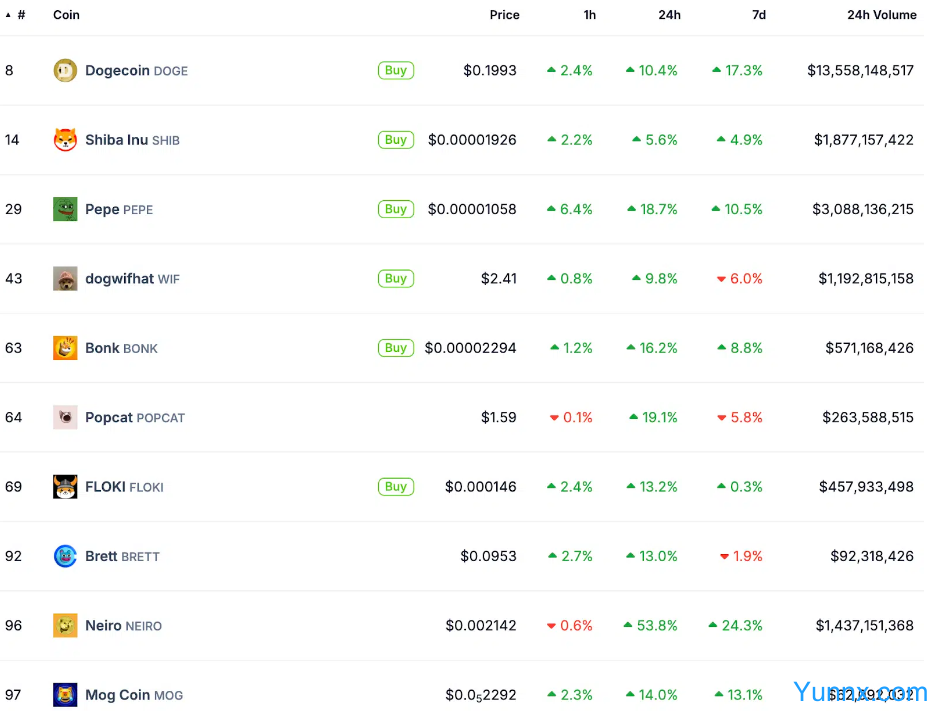Image resolution: width=937 pixels, height=711 pixels.
Task: Select Dogecoin price $0.1993
Action: click(489, 71)
